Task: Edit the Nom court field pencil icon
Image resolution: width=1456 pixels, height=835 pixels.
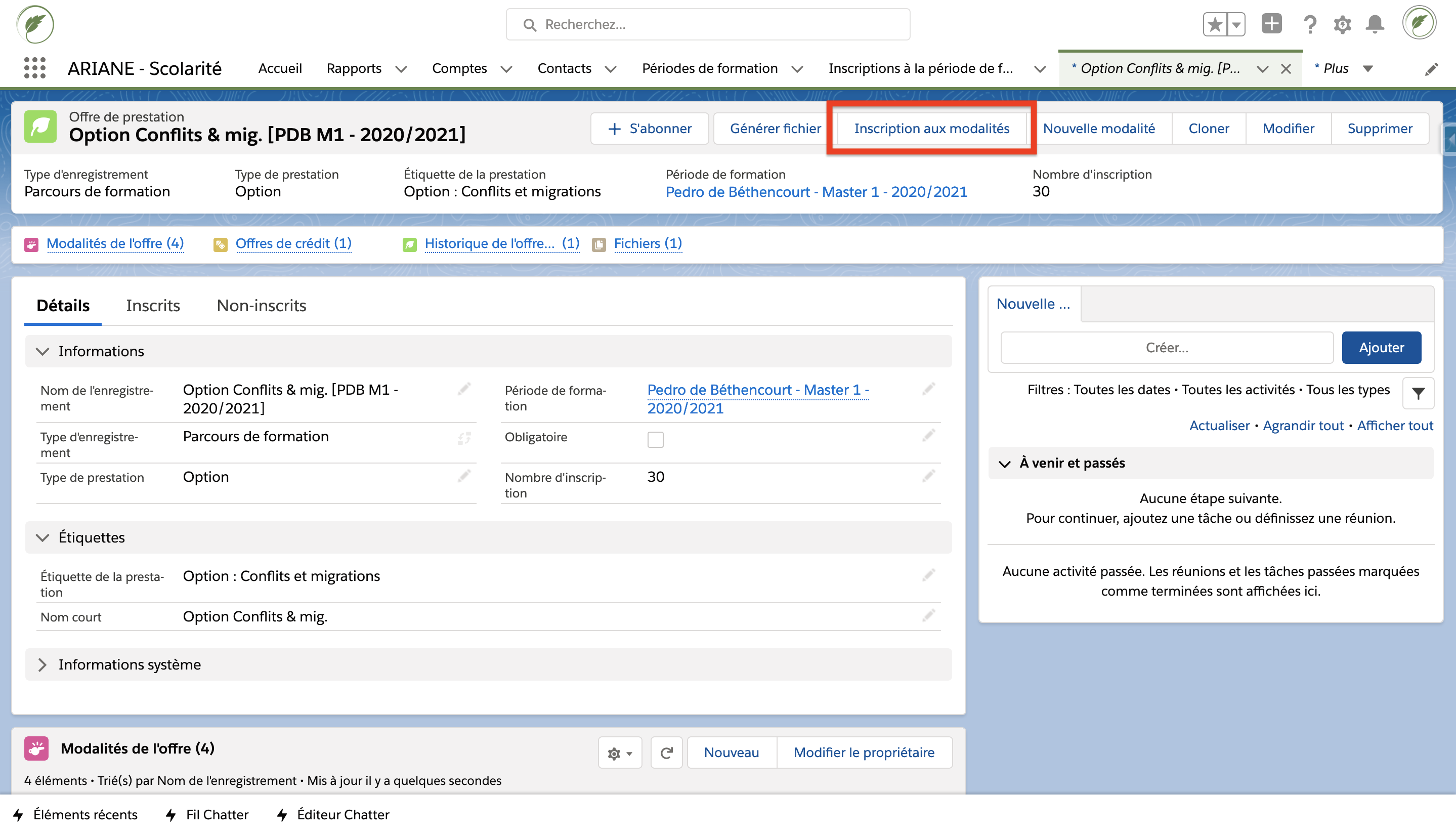Action: coord(928,616)
